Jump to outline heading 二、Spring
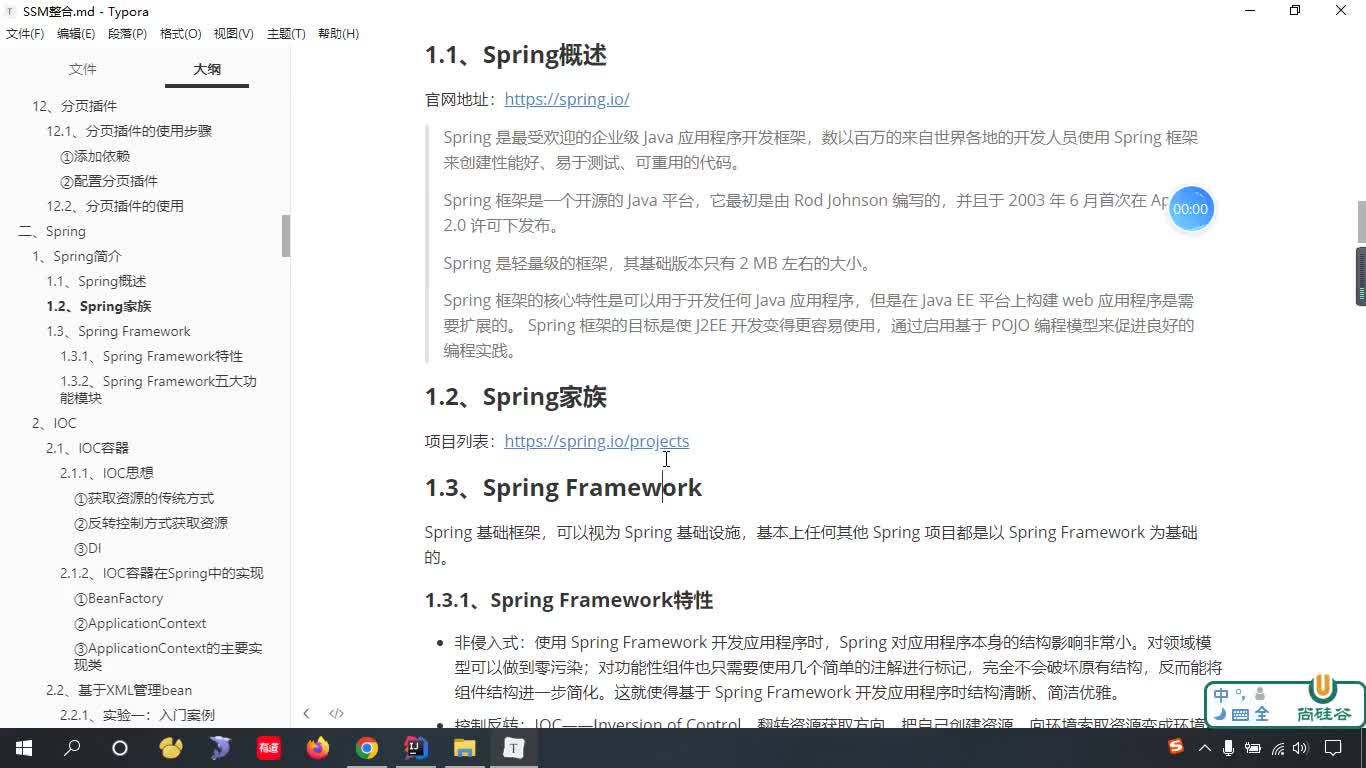Screen dimensions: 1366x768 coord(52,231)
